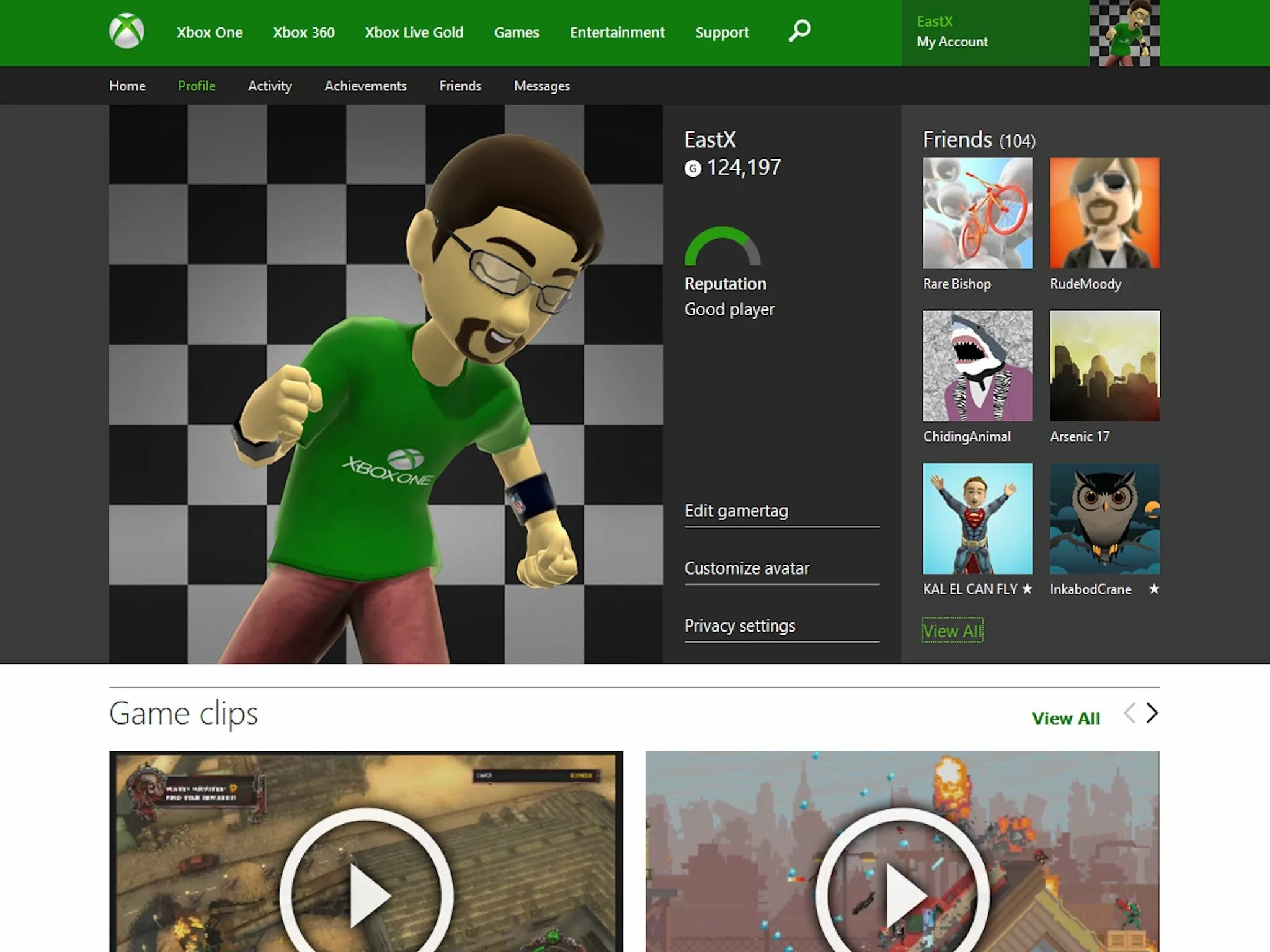Open the search magnifier icon
This screenshot has width=1270, height=952.
pyautogui.click(x=799, y=30)
